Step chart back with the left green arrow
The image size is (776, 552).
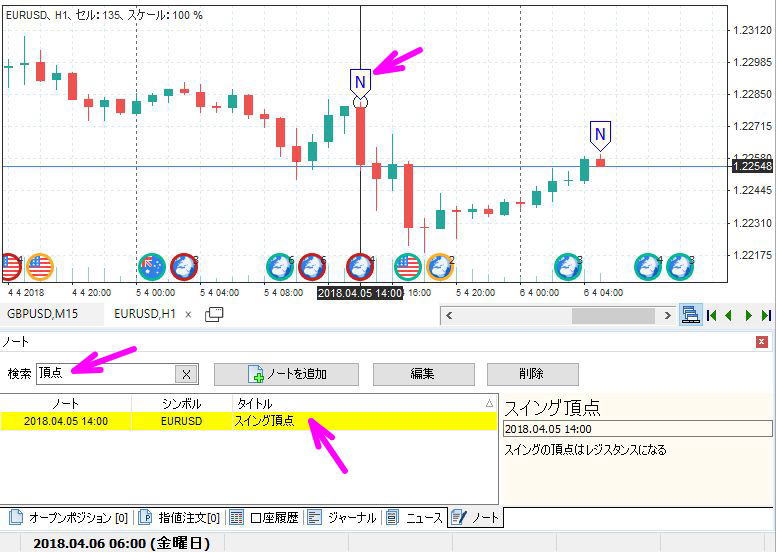(729, 315)
